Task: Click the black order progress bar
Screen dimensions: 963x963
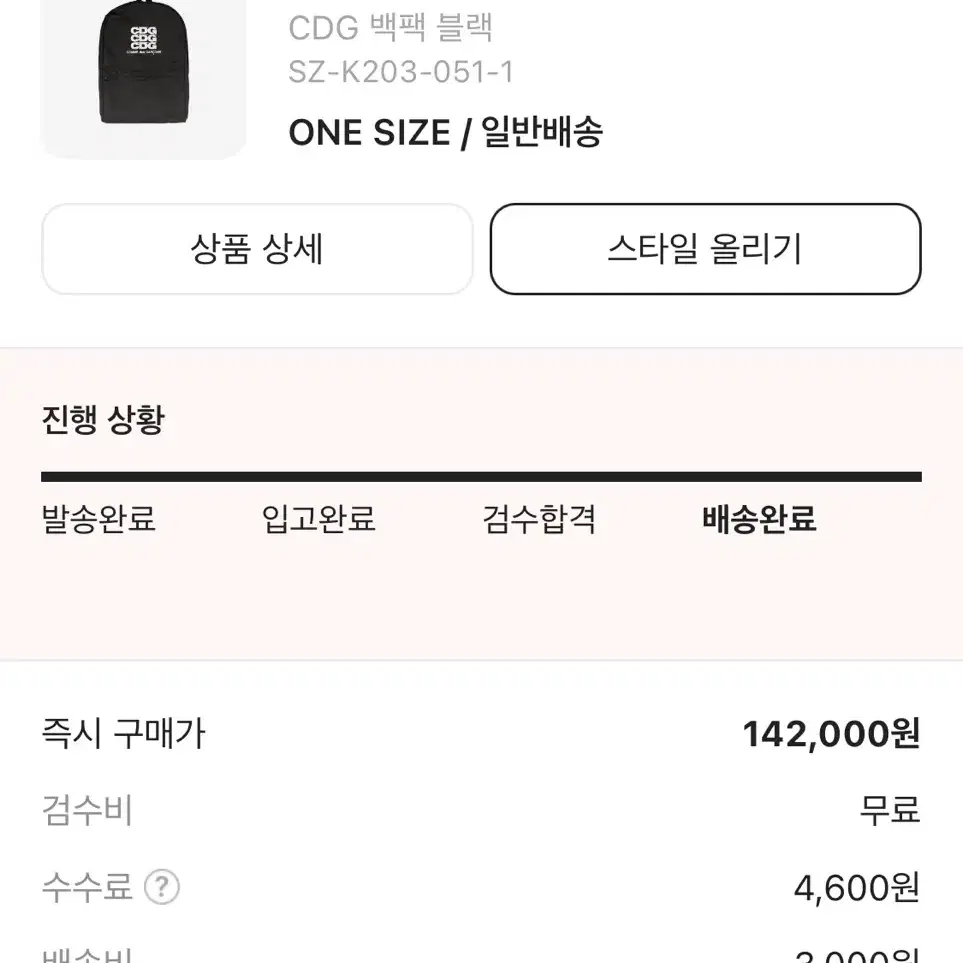Action: click(482, 477)
